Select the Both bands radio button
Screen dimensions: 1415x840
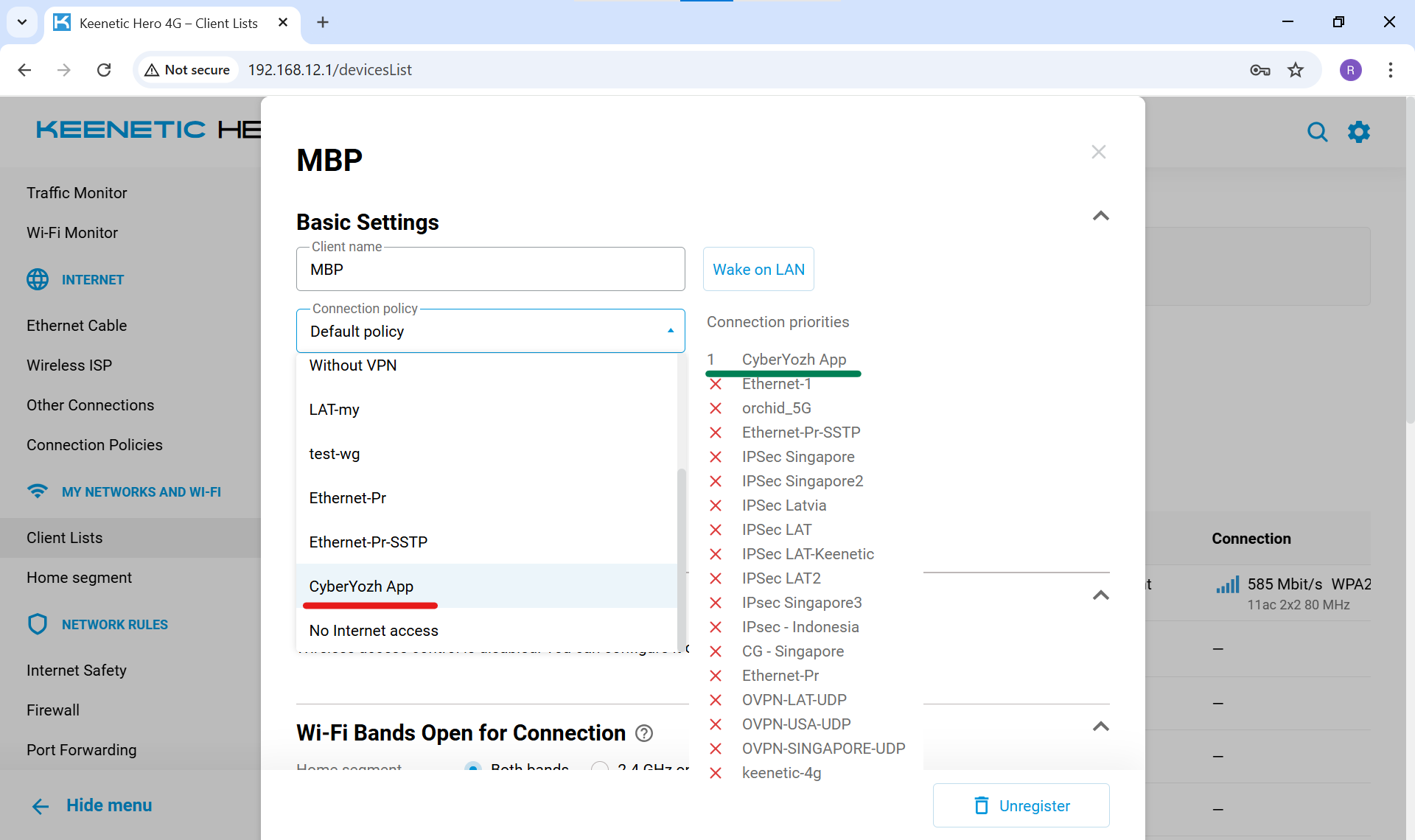[x=473, y=767]
